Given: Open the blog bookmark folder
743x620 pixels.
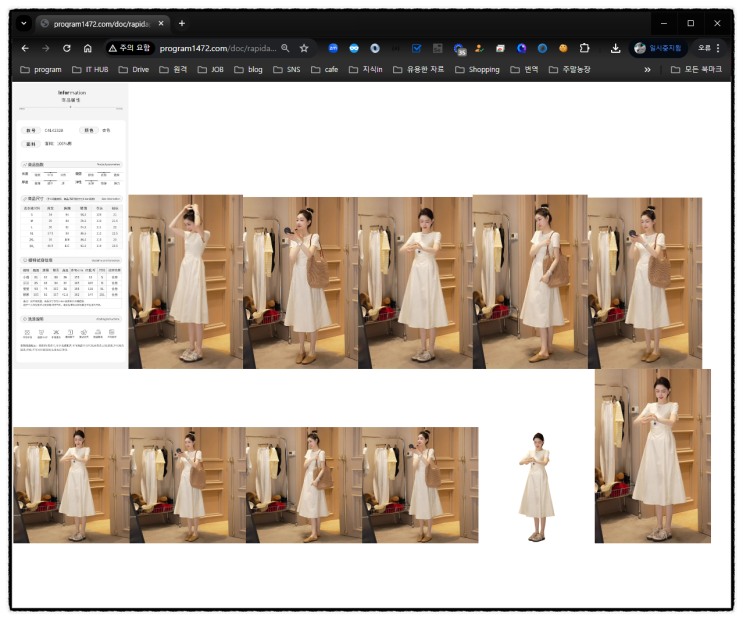Looking at the screenshot, I should point(247,70).
